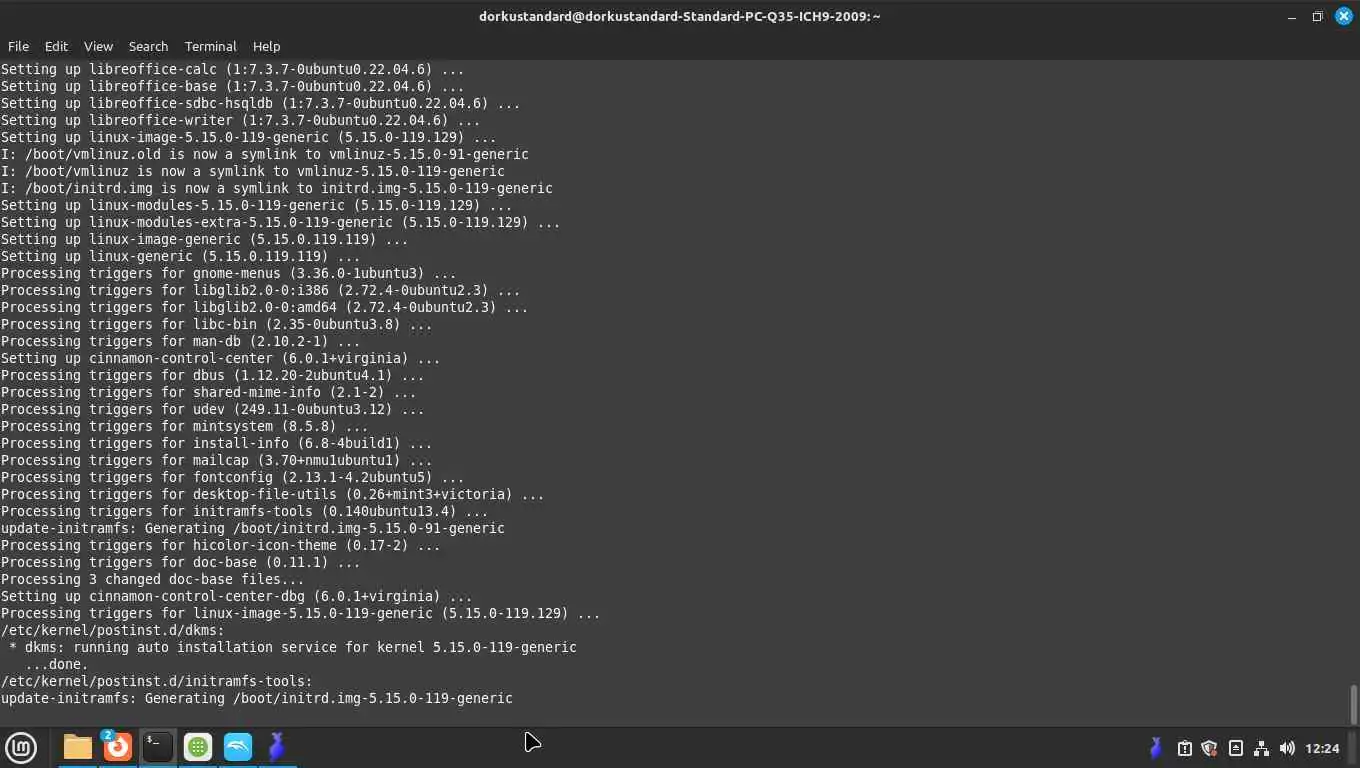
Task: Click the tray icon left of the shield
Action: point(1184,748)
